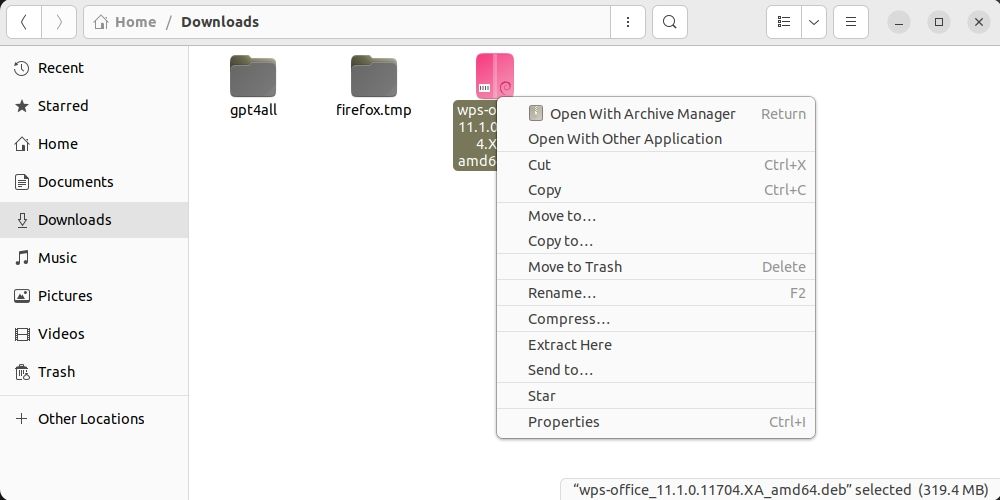The height and width of the screenshot is (500, 1000).
Task: Choose Open With Archive Manager
Action: [642, 114]
